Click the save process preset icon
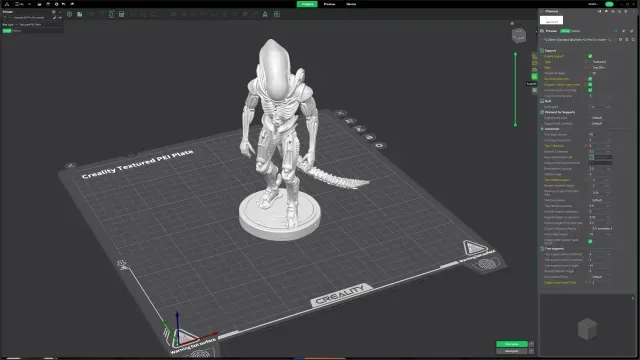The width and height of the screenshot is (640, 360). [621, 40]
